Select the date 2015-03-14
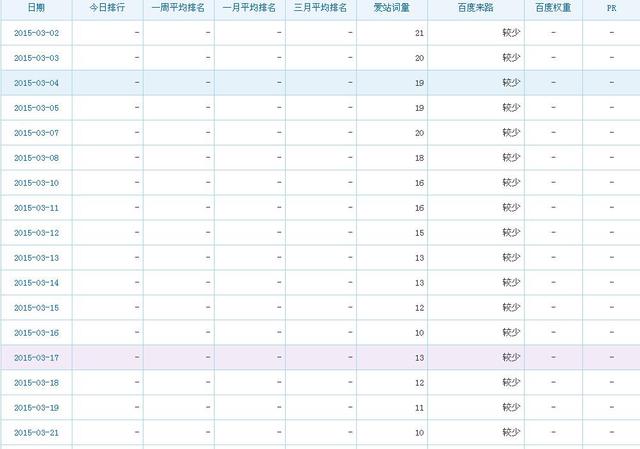Image resolution: width=640 pixels, height=449 pixels. 36,283
